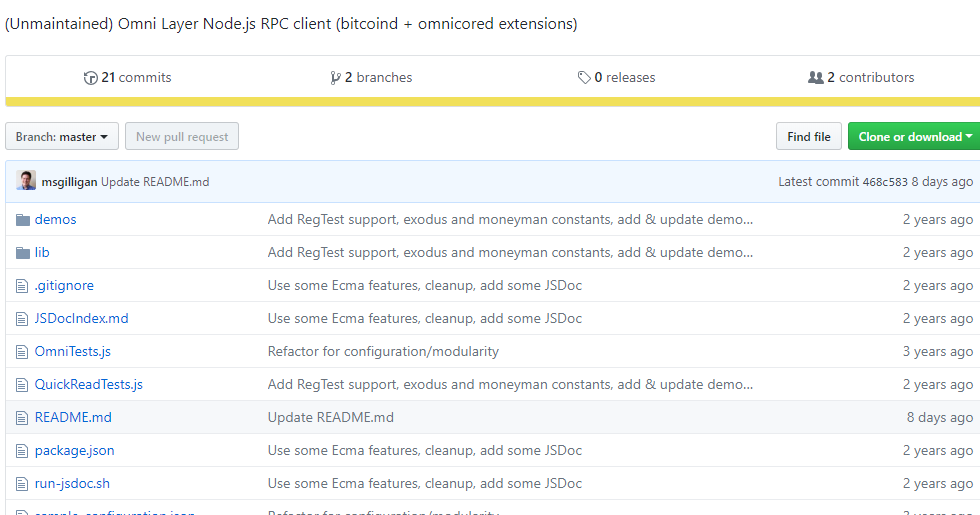Screen dimensions: 980x515
Task: Click the New pull request button
Action: (182, 136)
